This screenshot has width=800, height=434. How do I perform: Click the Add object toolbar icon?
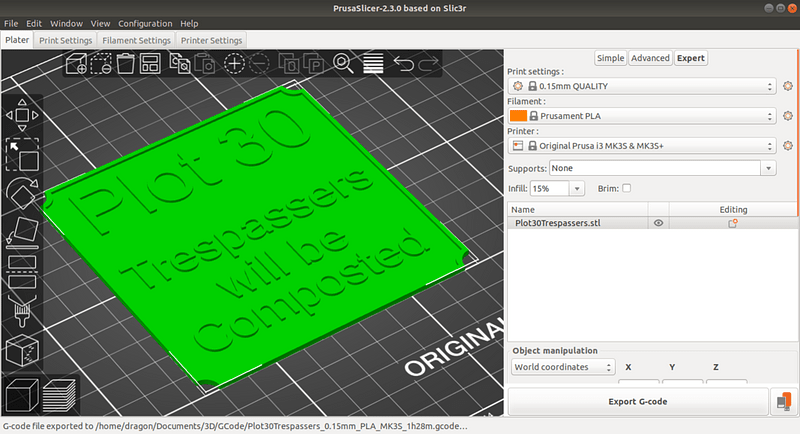coord(77,64)
